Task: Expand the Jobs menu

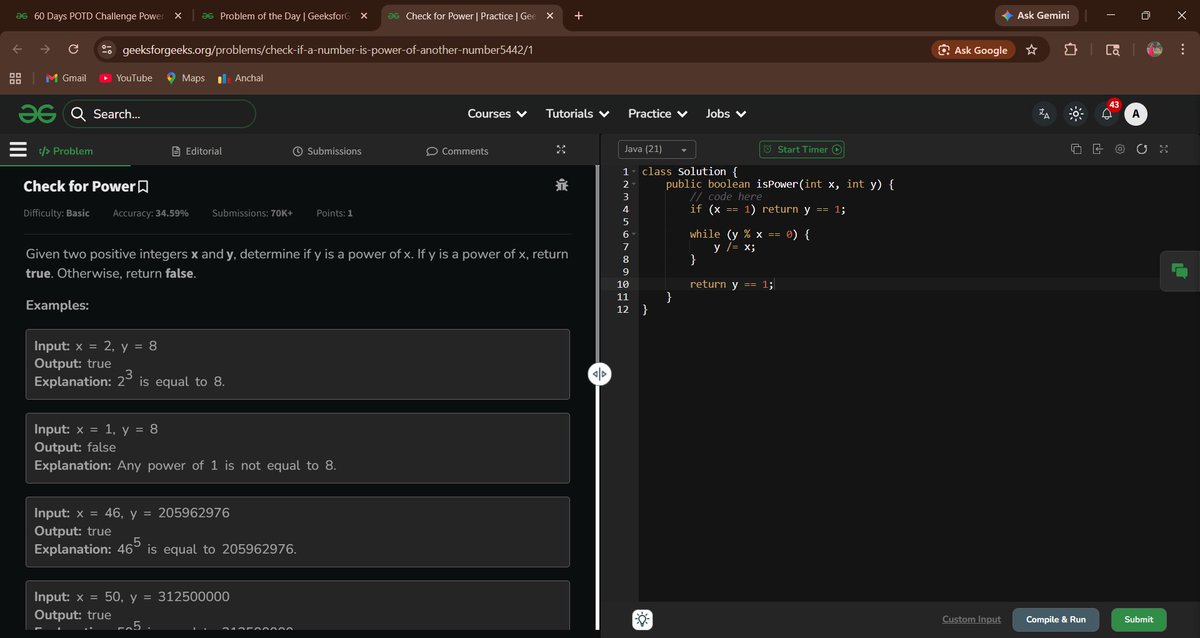Action: (x=726, y=114)
